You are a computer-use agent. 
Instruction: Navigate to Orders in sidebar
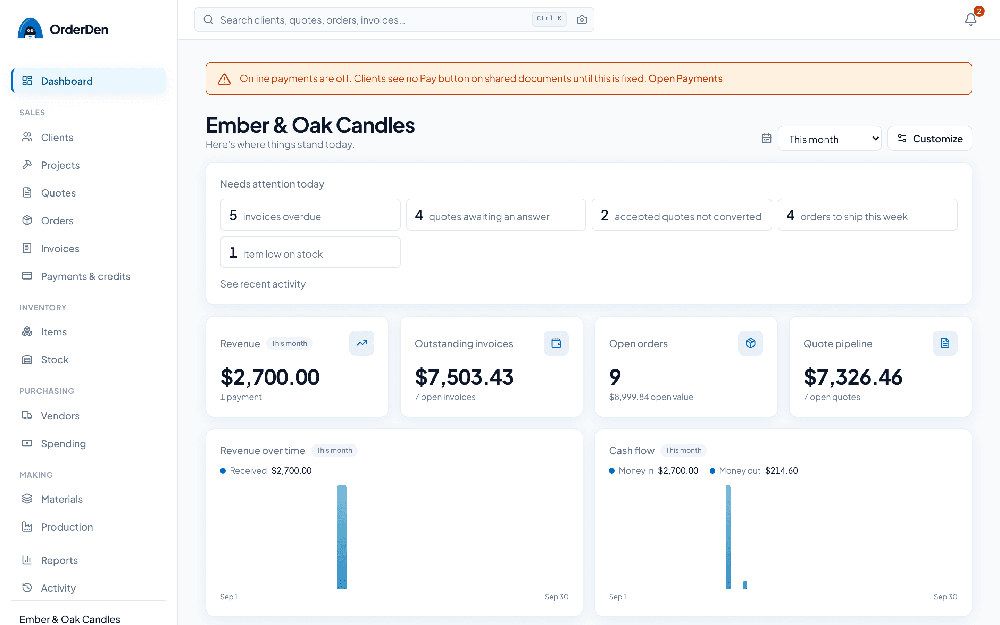(89, 220)
